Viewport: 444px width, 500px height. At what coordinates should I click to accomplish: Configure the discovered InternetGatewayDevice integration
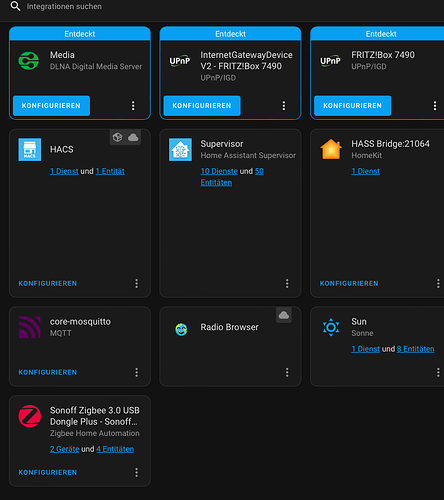point(202,106)
